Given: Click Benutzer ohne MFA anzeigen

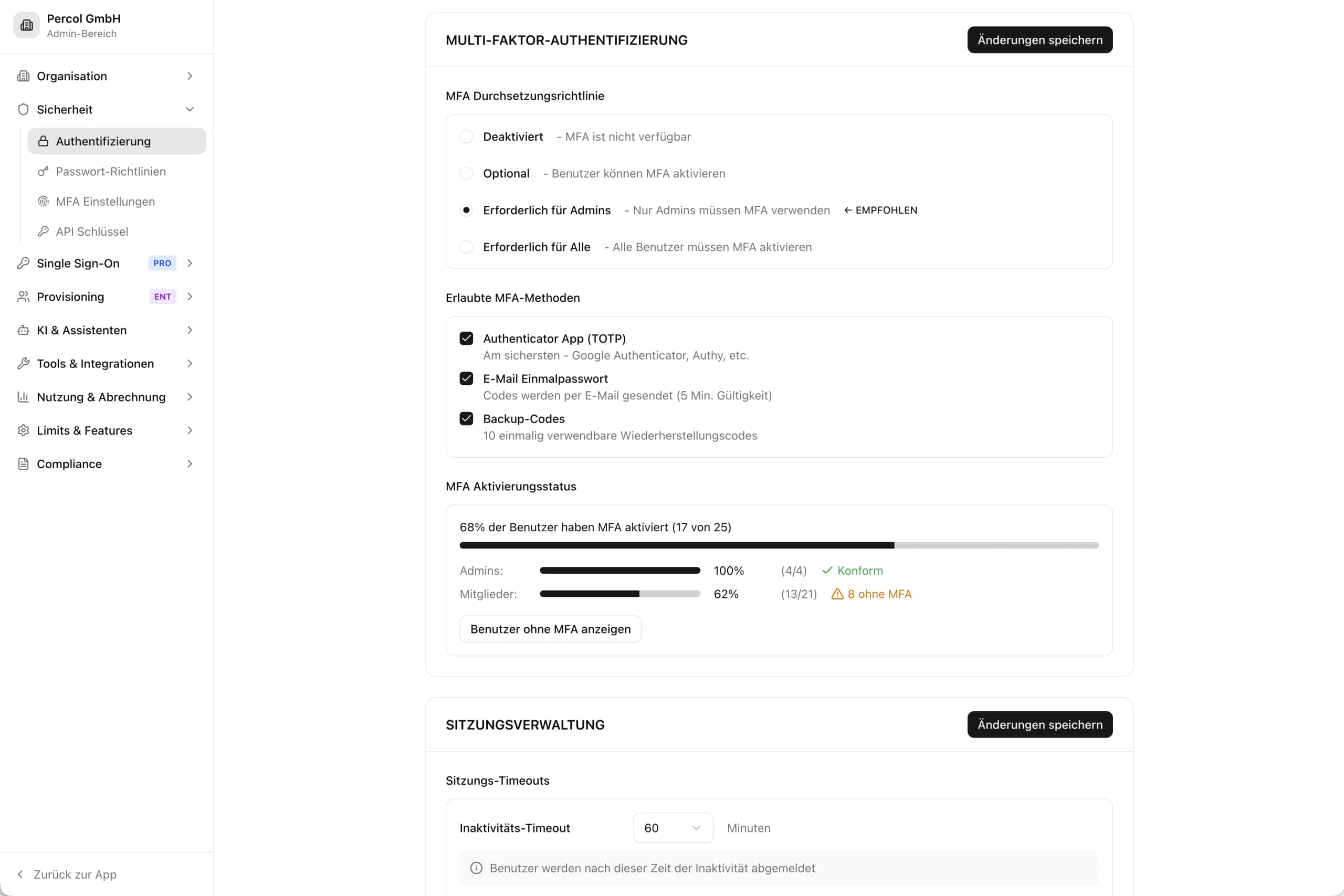Looking at the screenshot, I should (550, 629).
